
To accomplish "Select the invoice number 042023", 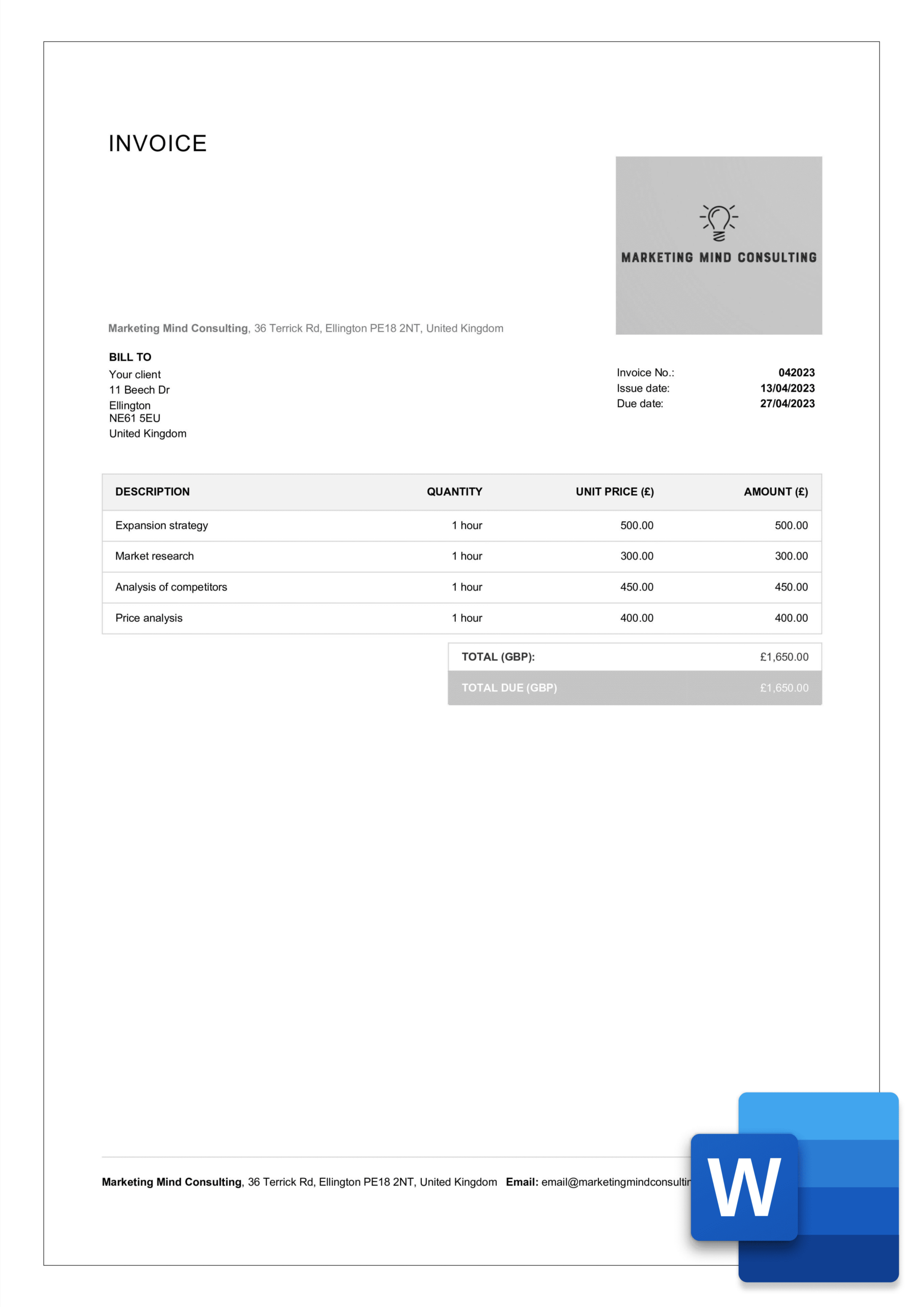I will [x=797, y=372].
